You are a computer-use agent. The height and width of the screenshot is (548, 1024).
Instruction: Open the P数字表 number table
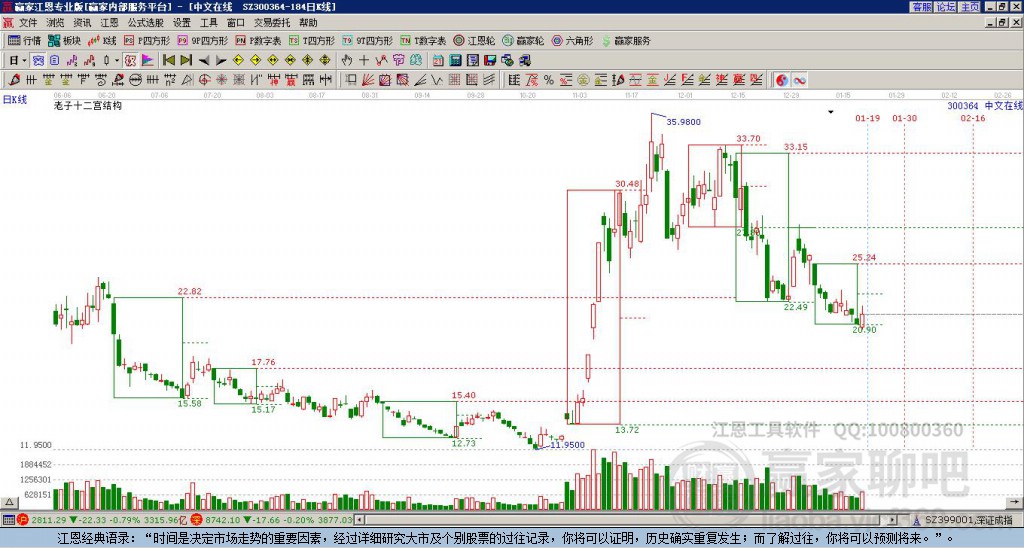(x=259, y=40)
